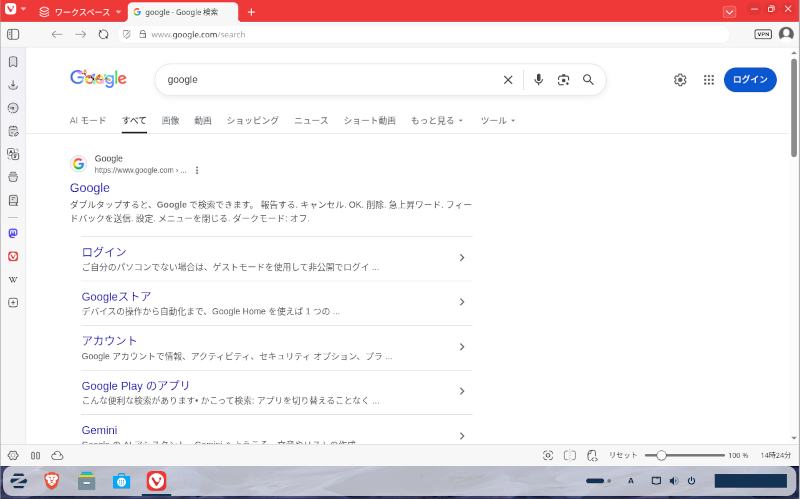The width and height of the screenshot is (800, 499).
Task: Open the Downloads panel
Action: tap(13, 85)
